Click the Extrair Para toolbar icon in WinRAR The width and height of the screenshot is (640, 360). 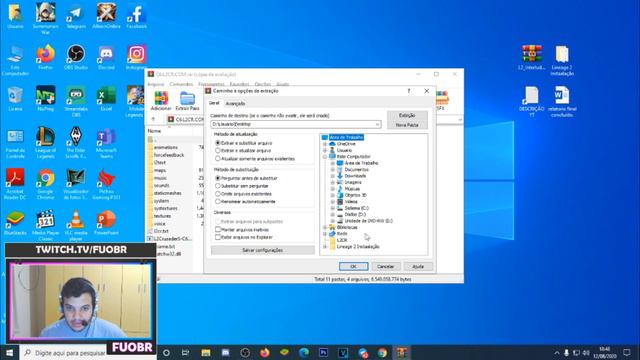(187, 101)
